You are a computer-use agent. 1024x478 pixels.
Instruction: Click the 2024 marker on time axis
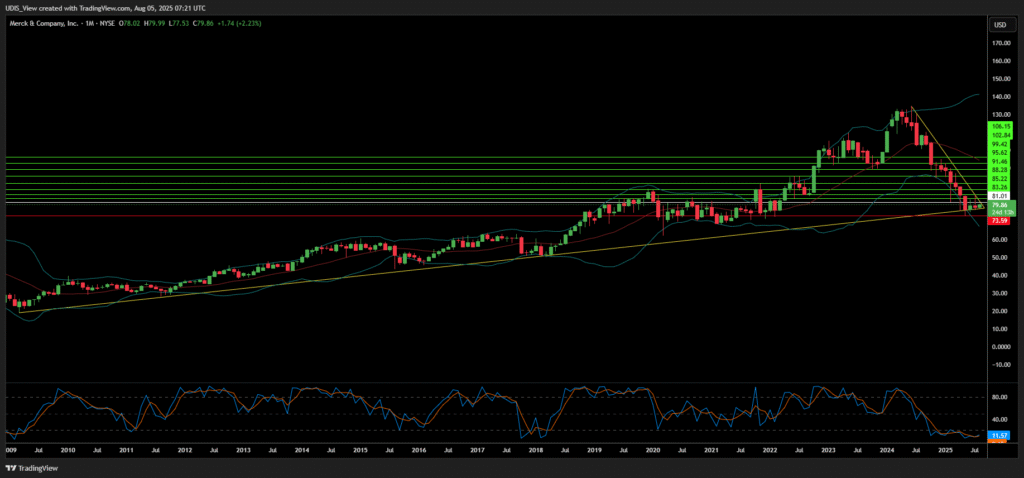click(x=887, y=452)
